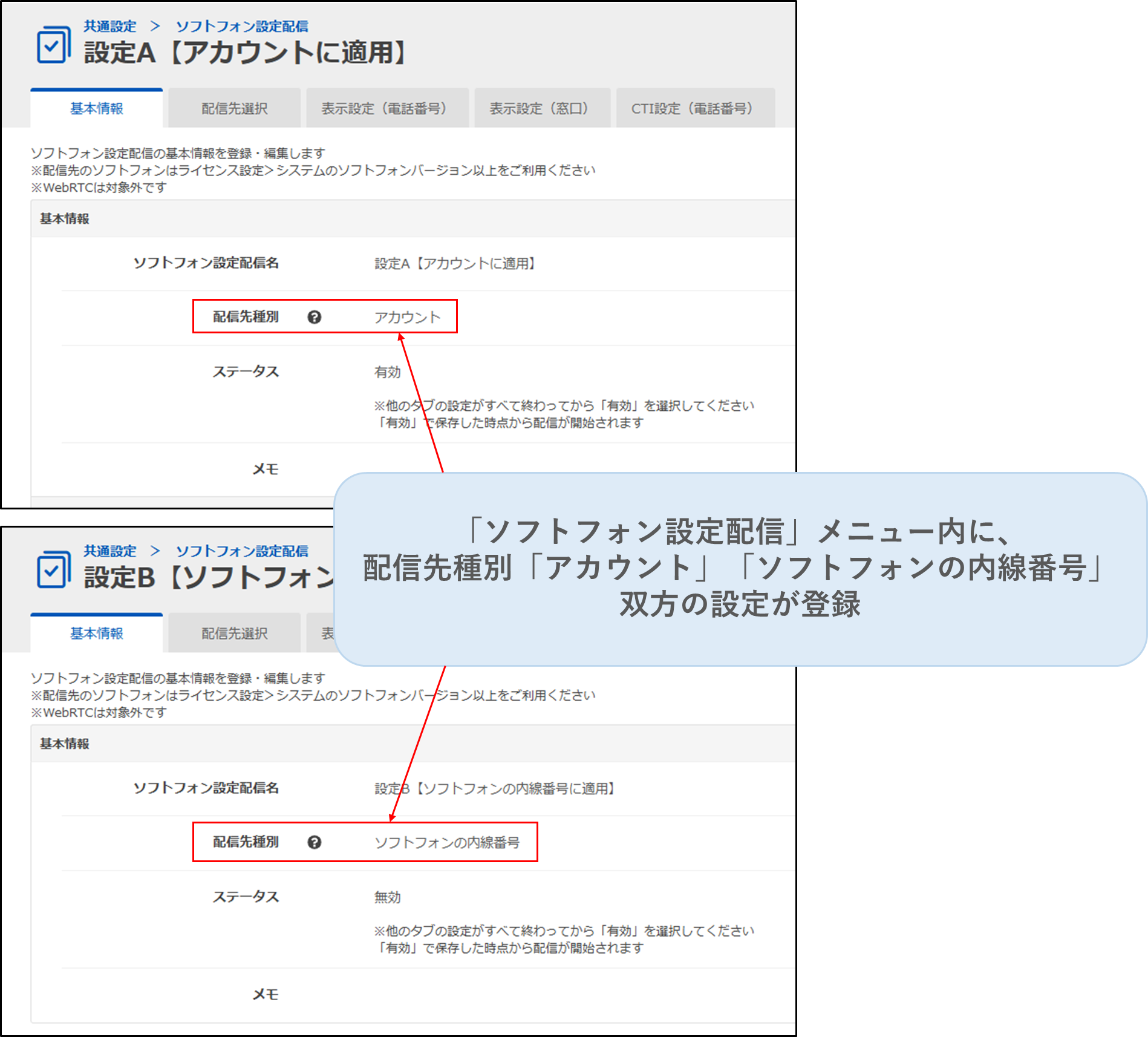Open ソフトフォン設定配信 breadcrumb above 設定A title
This screenshot has width=1148, height=1037.
click(x=242, y=27)
